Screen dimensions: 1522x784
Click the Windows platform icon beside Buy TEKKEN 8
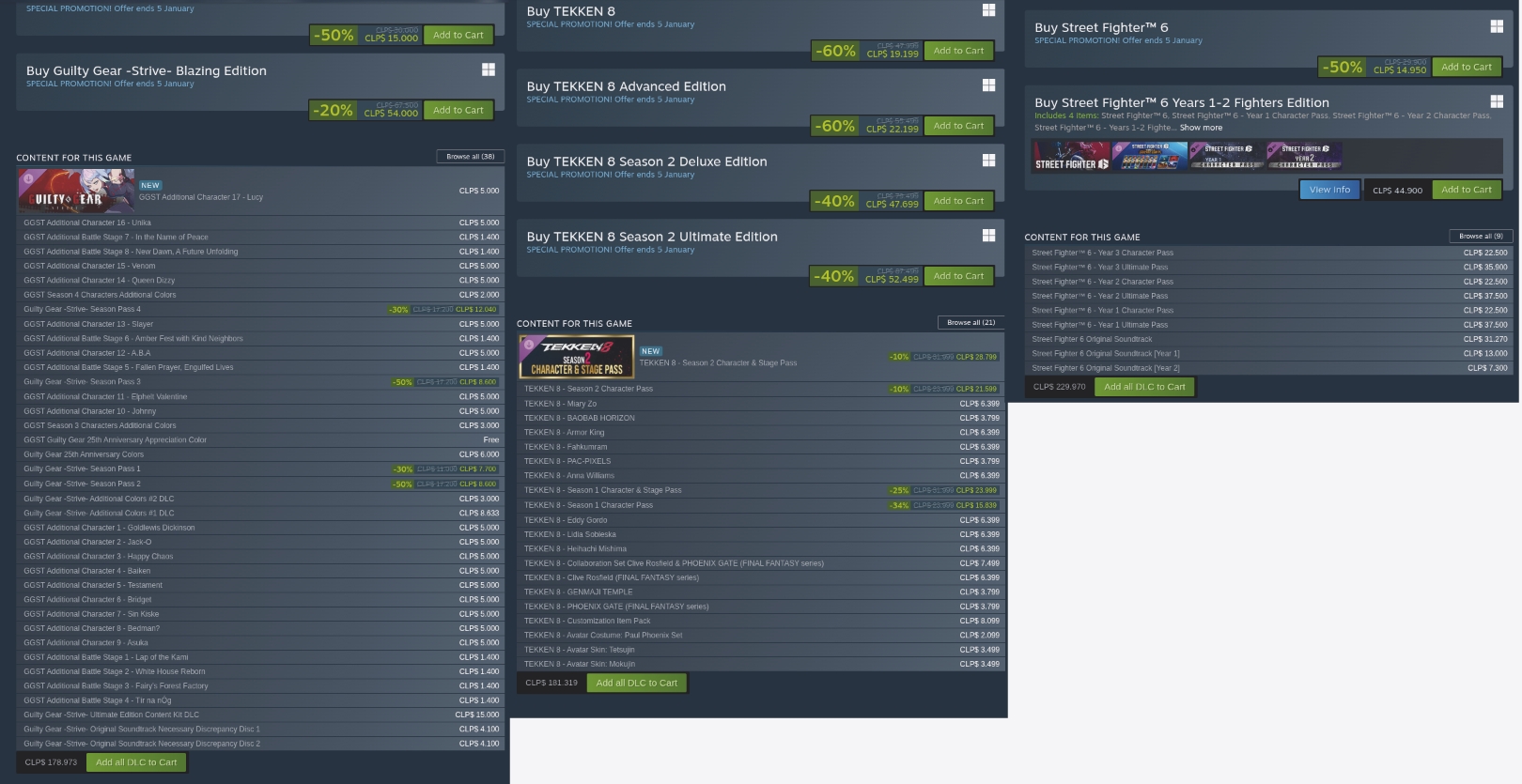(988, 9)
